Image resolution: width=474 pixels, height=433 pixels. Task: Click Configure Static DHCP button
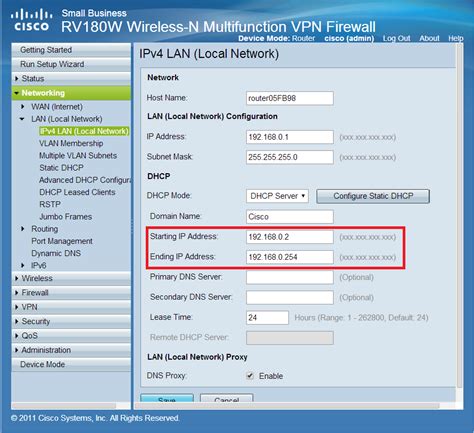coord(373,196)
